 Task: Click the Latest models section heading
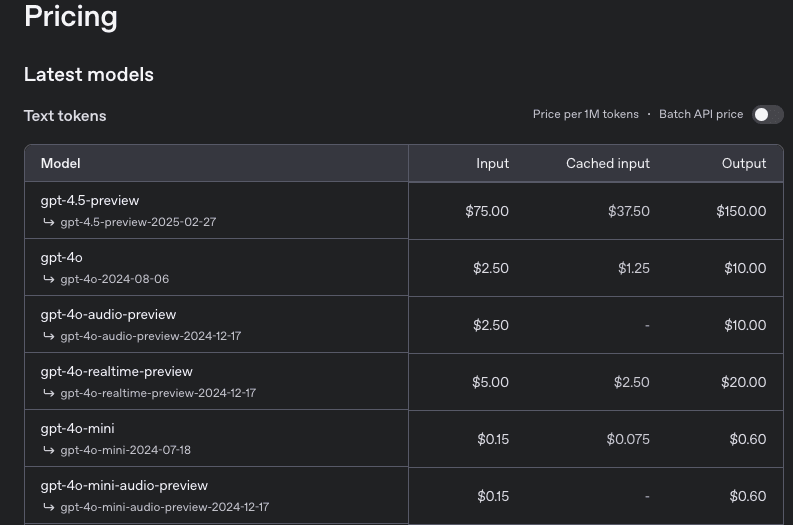coord(89,75)
